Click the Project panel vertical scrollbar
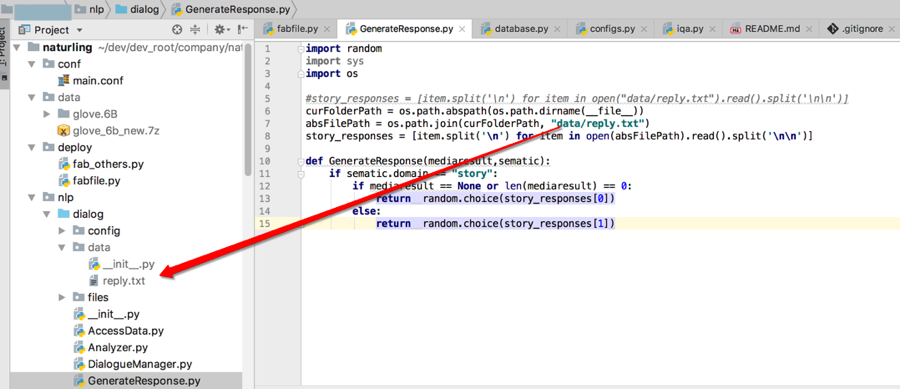 [248, 109]
